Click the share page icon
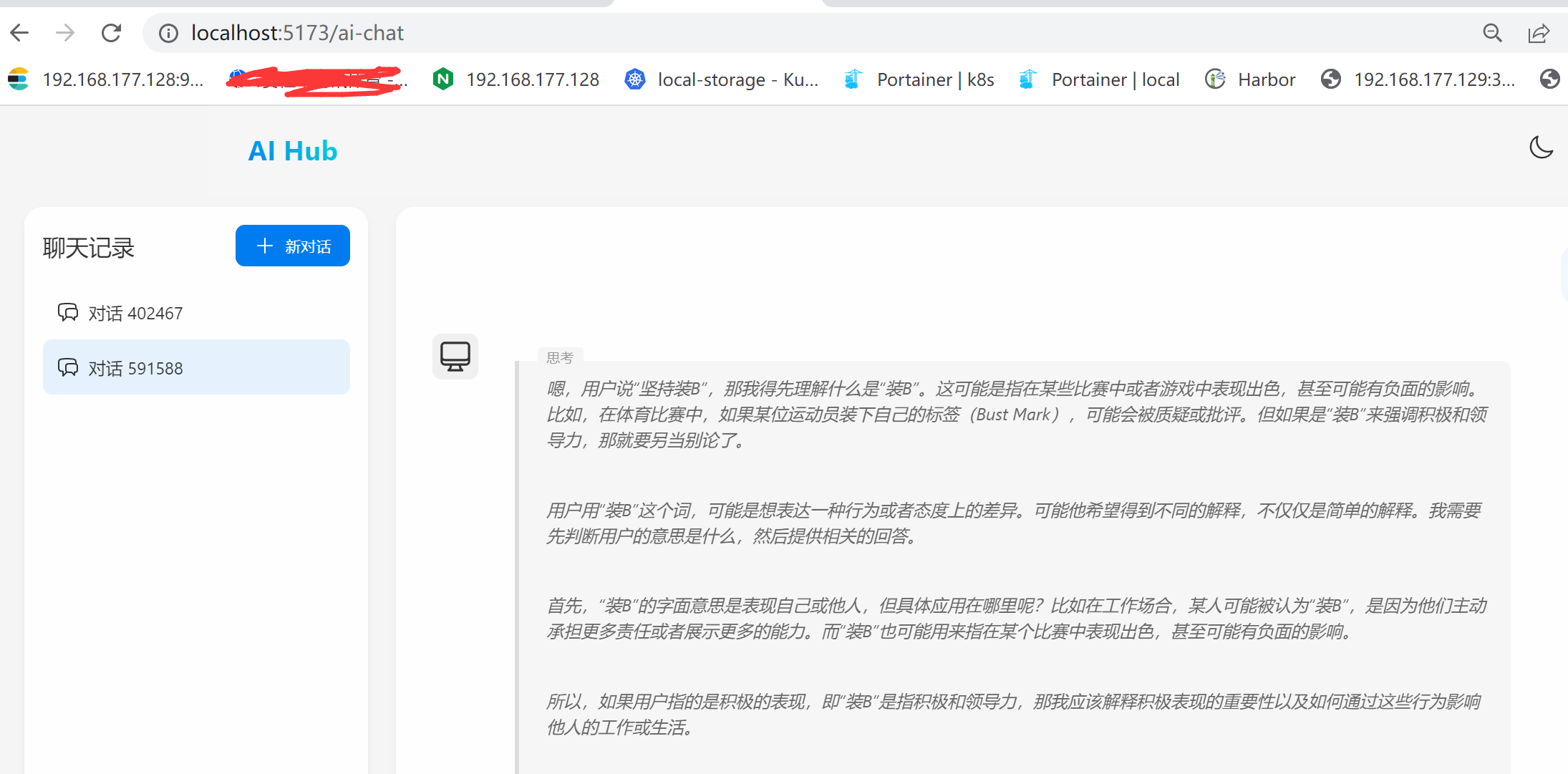Image resolution: width=1568 pixels, height=774 pixels. coord(1538,33)
